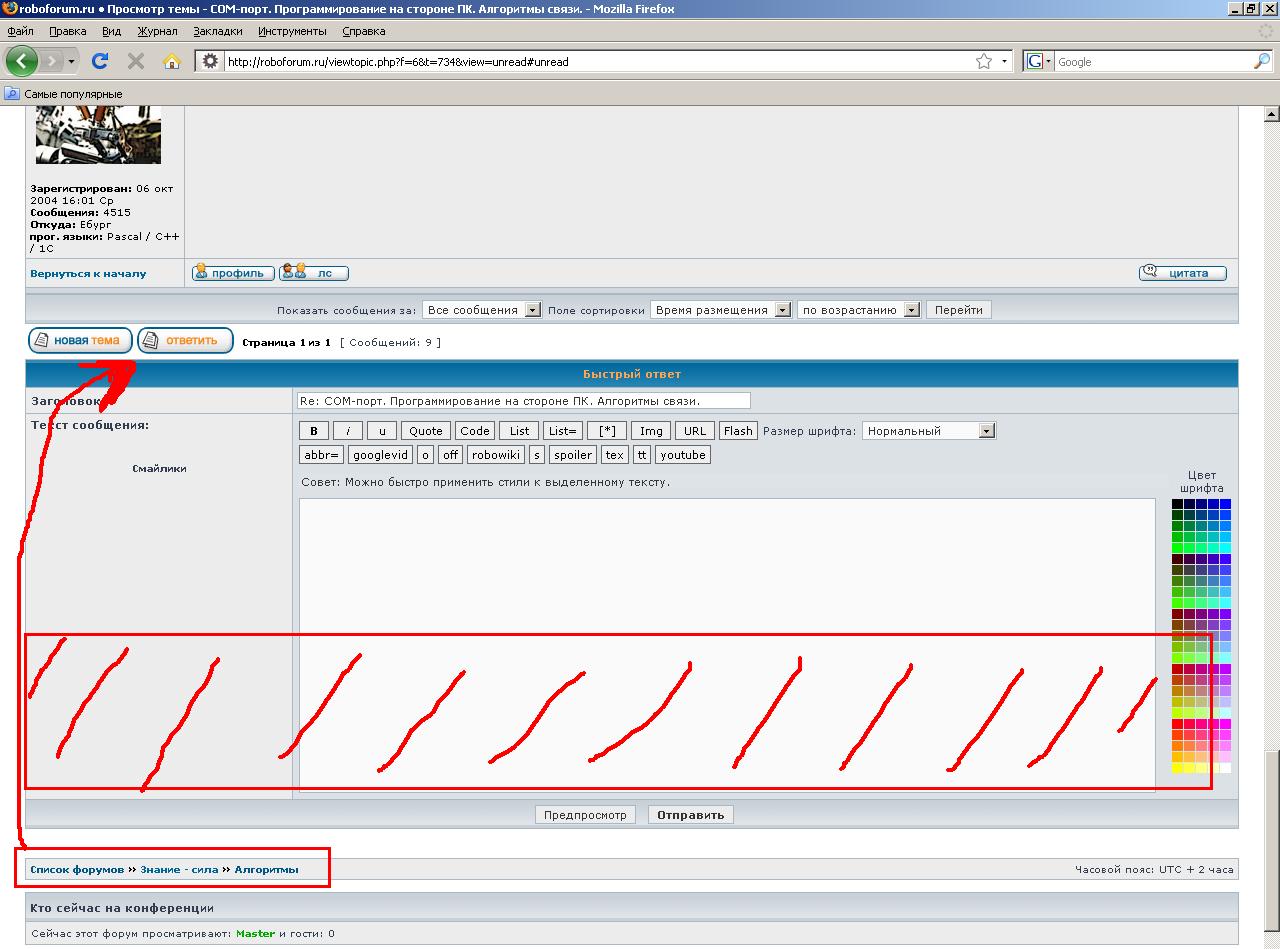Click the цитата quote button
This screenshot has height=949, width=1280.
(1183, 272)
